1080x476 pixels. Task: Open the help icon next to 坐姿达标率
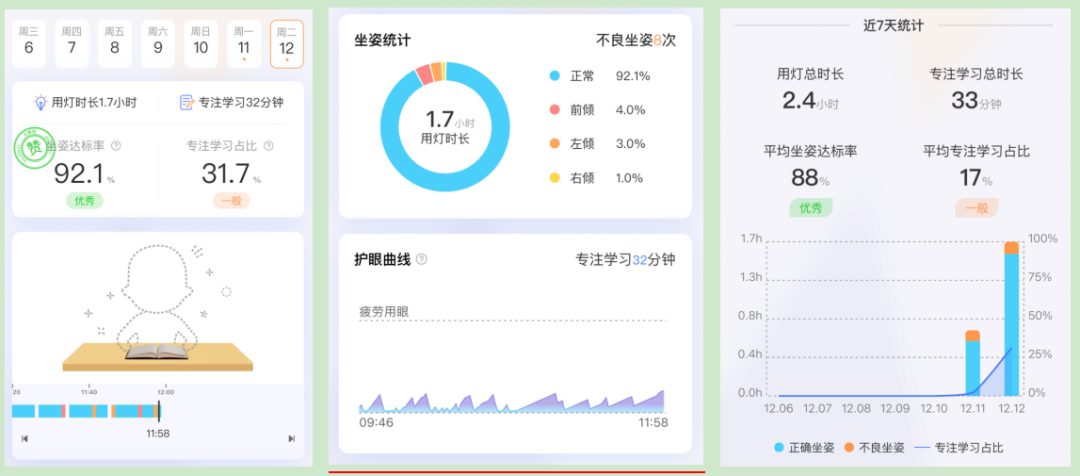[116, 146]
